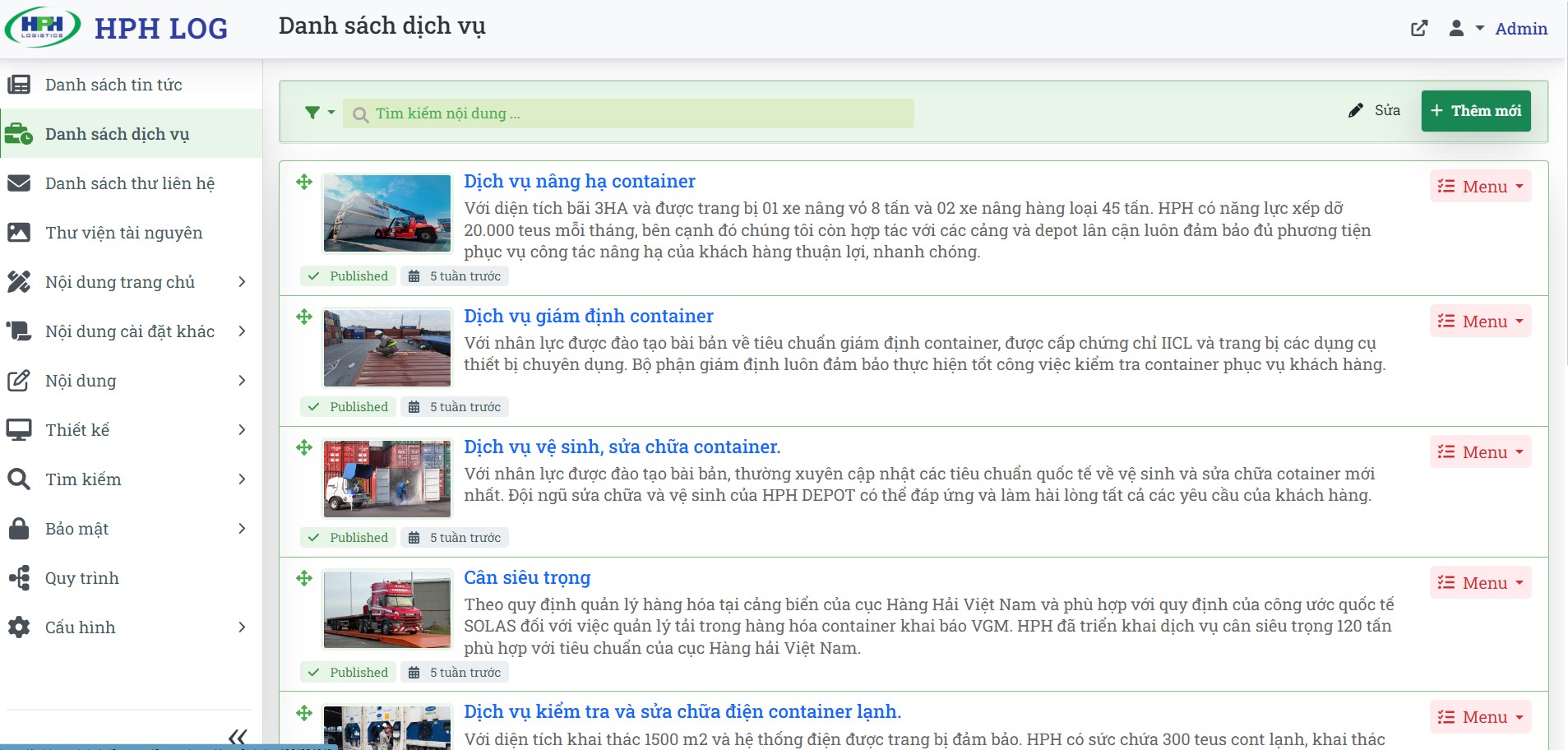Open Thư viện tài nguyên in sidebar
Image resolution: width=1568 pixels, height=750 pixels.
coord(123,233)
